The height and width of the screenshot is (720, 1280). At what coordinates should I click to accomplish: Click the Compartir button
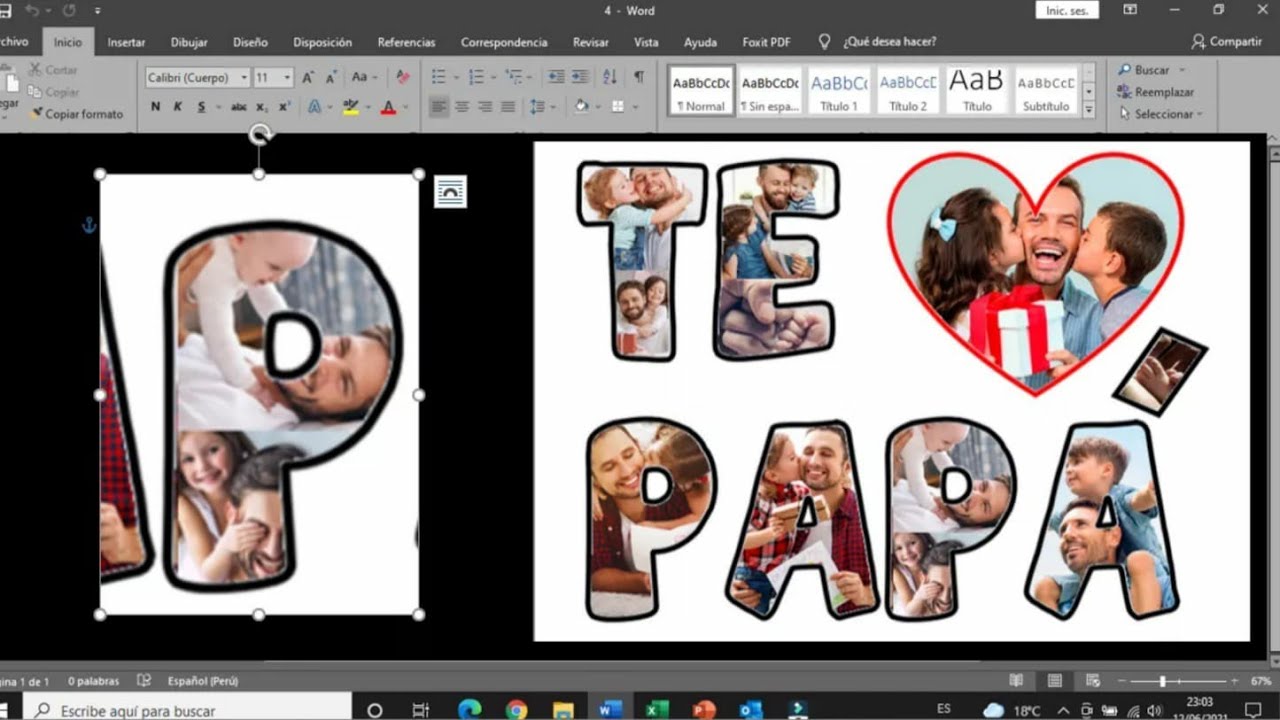[x=1227, y=42]
